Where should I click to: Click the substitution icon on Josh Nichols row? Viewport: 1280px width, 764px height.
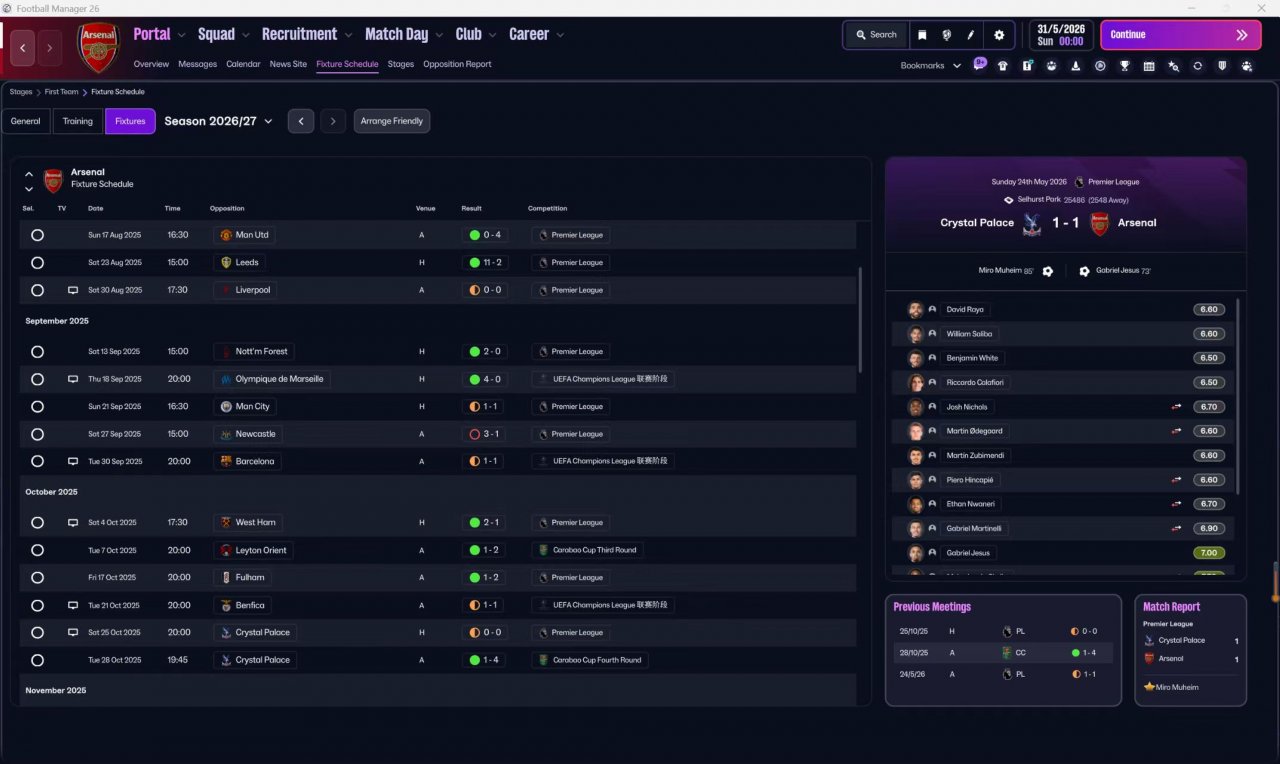click(x=1177, y=407)
